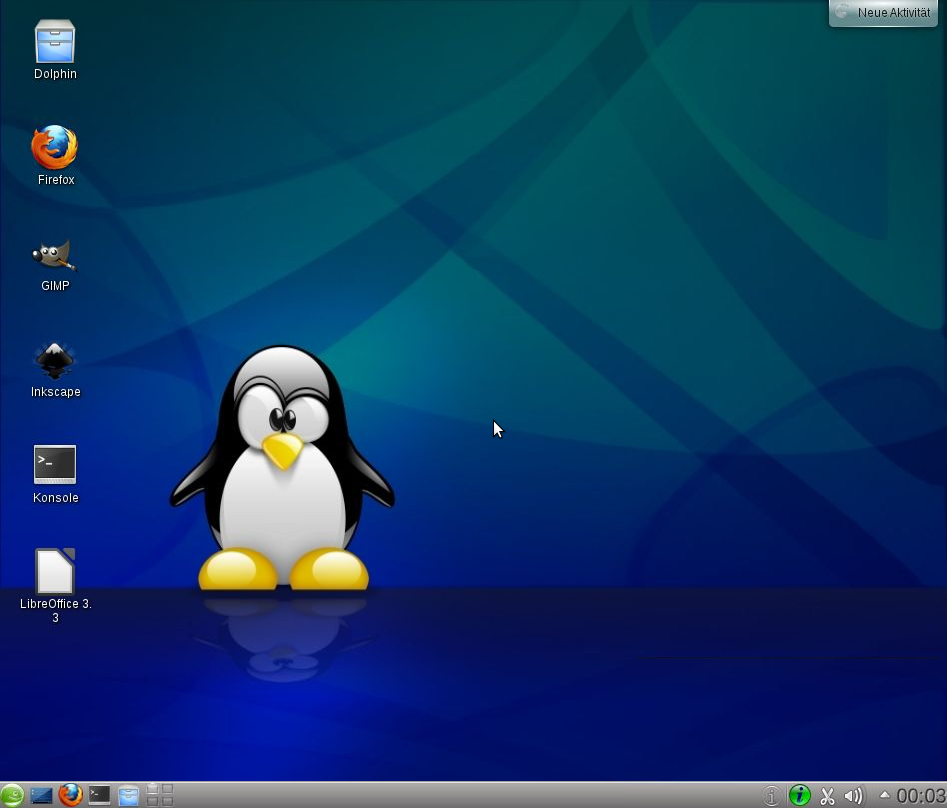Click the gray notifications info icon
The image size is (947, 808).
(x=771, y=795)
